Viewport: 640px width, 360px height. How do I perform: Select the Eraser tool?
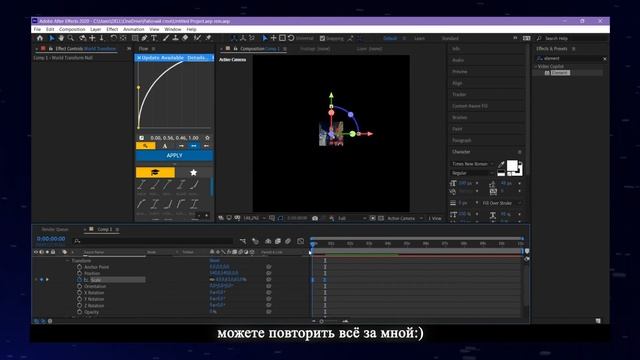[185, 38]
